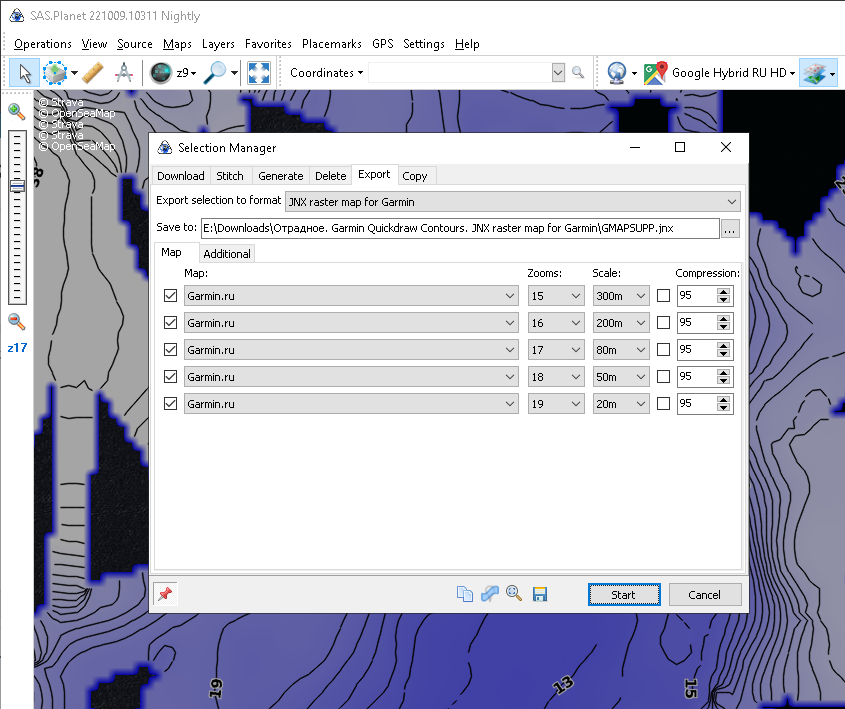Viewport: 845px width, 709px height.
Task: Switch to the Additional tab
Action: [227, 254]
